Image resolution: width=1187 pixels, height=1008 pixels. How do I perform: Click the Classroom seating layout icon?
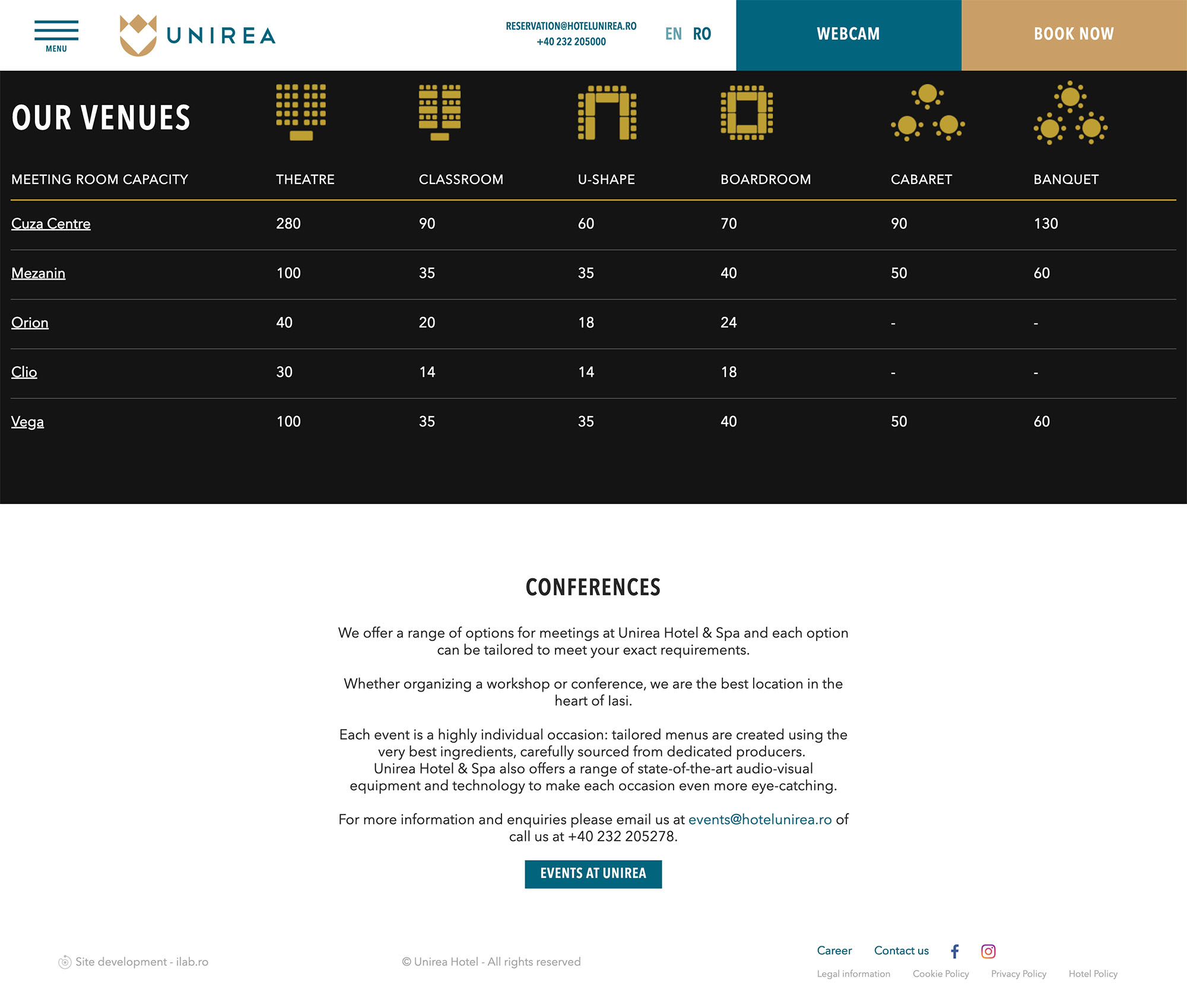(x=440, y=112)
